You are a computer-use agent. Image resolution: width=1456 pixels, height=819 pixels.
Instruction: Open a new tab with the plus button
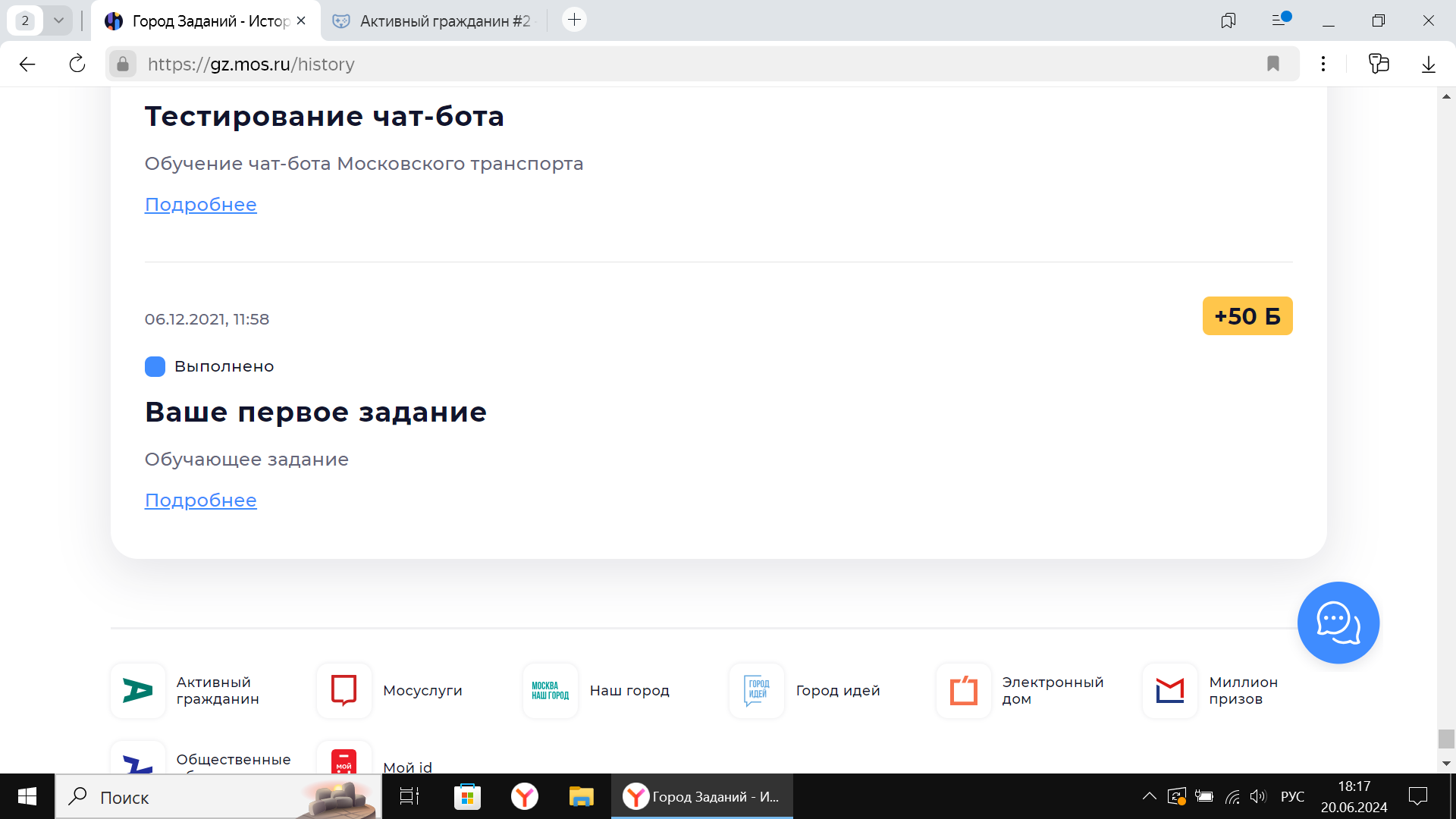574,20
